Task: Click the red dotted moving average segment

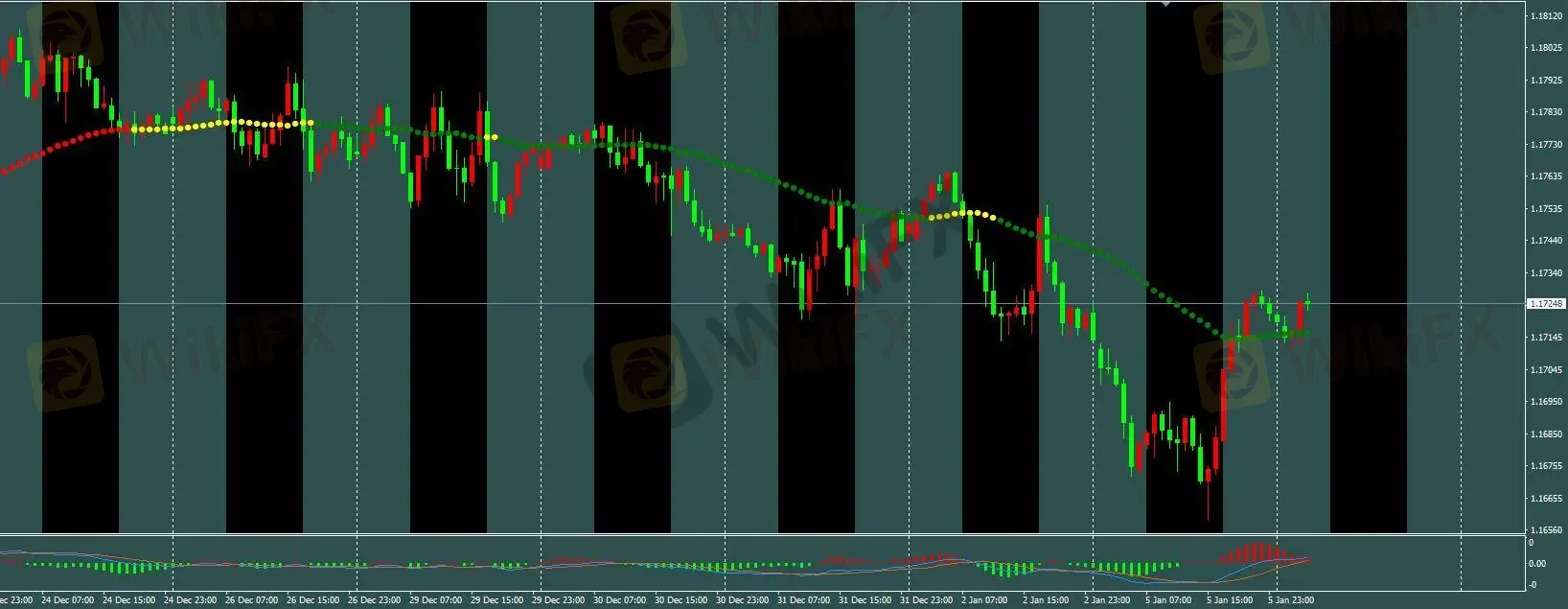Action: click(58, 147)
